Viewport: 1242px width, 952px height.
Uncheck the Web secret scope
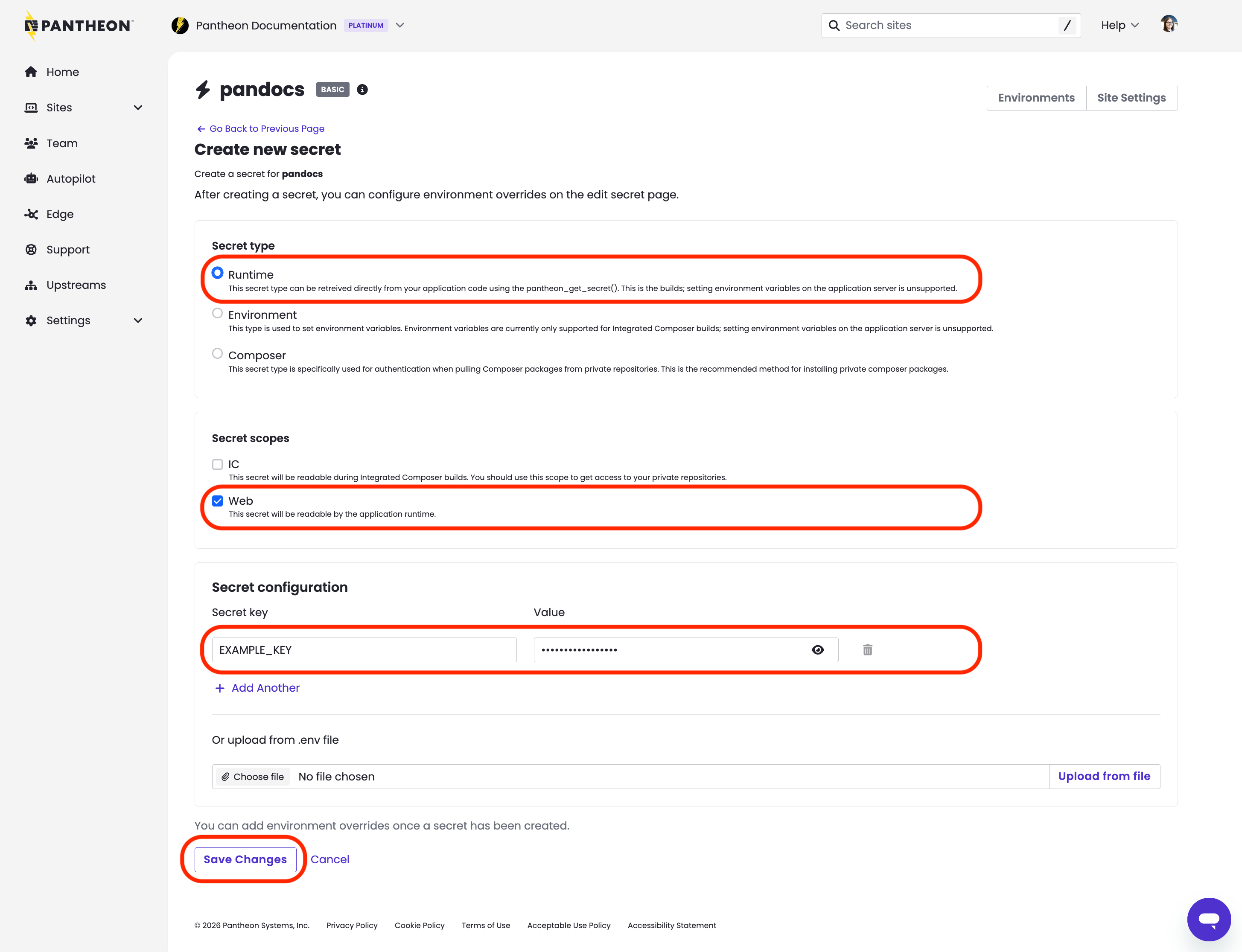[217, 501]
